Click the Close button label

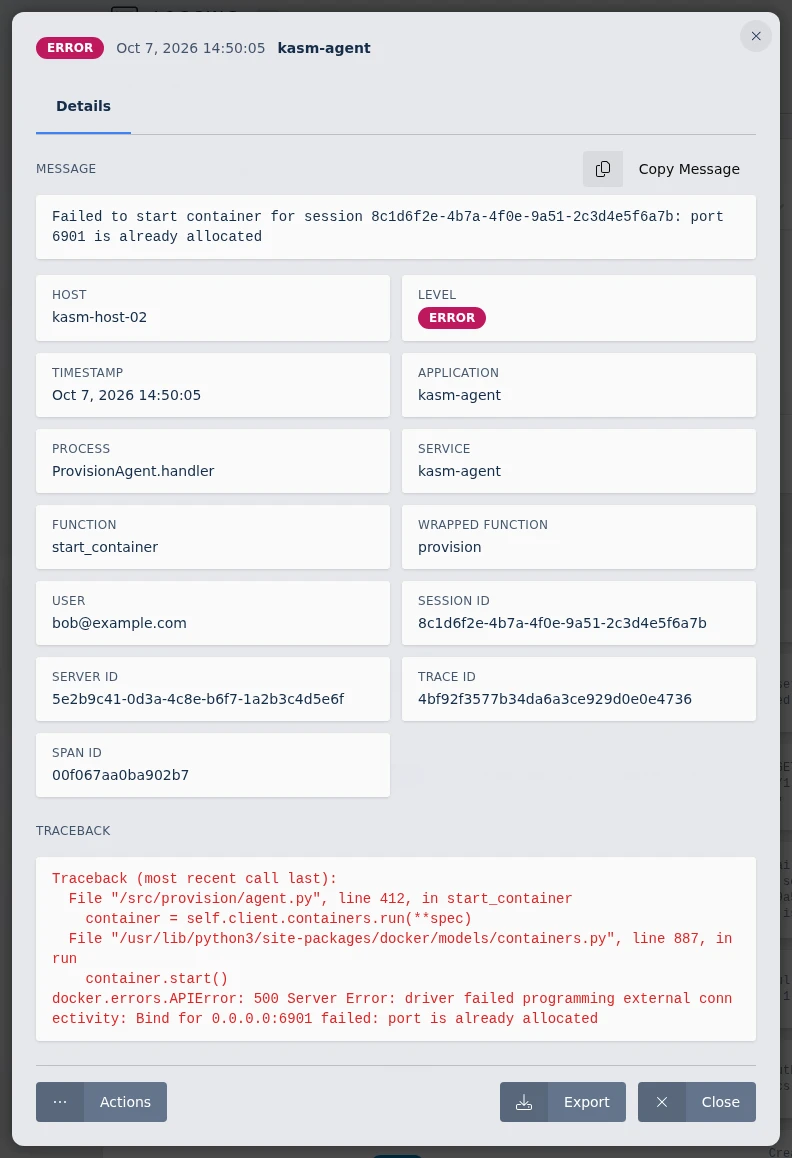pyautogui.click(x=720, y=1102)
